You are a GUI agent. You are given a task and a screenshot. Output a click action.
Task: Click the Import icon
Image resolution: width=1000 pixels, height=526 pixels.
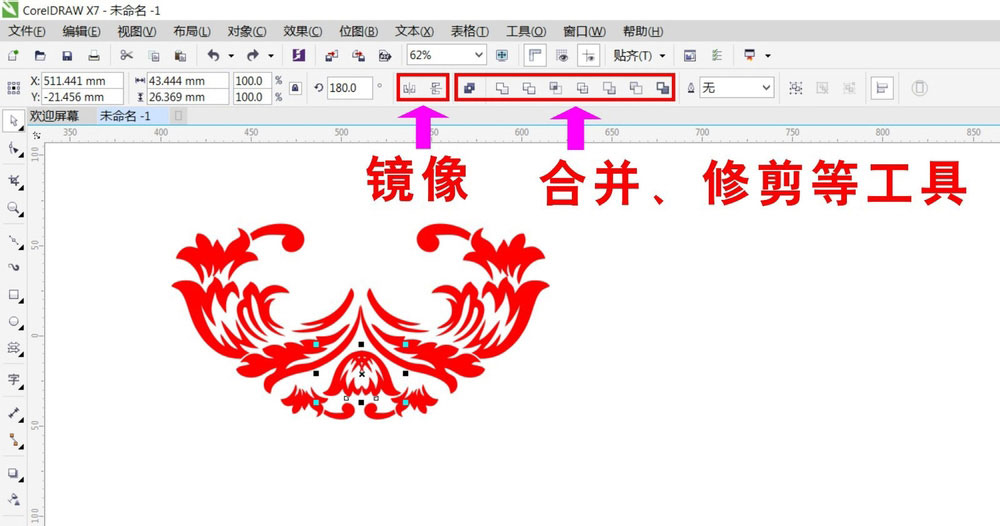[x=332, y=55]
